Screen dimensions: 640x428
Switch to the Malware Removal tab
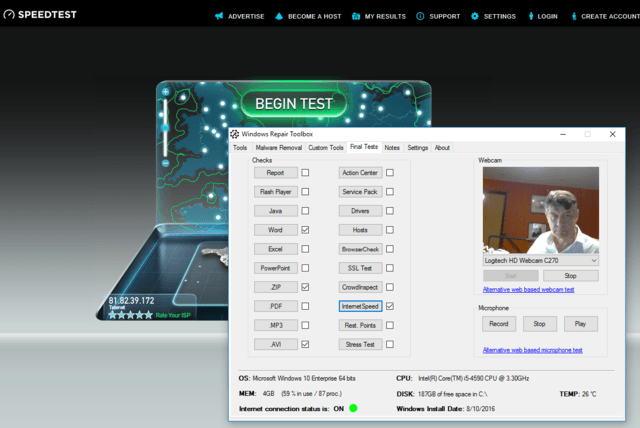(279, 148)
